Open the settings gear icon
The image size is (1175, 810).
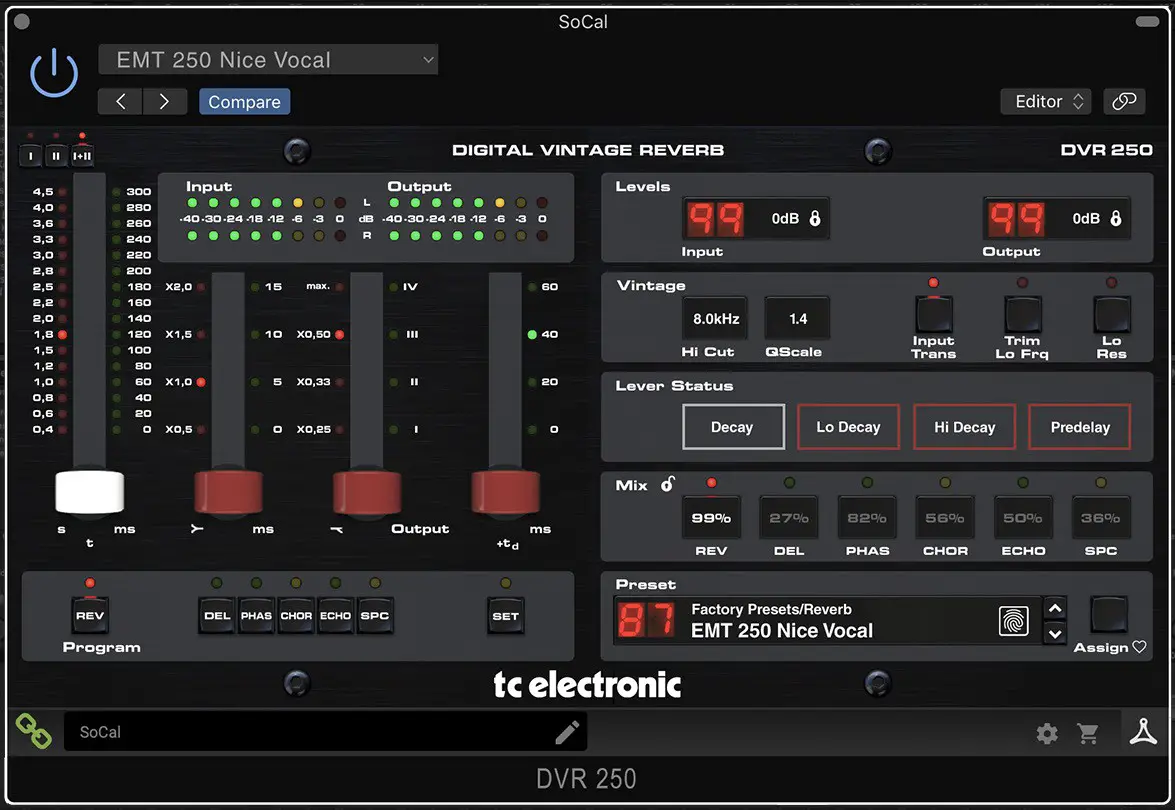click(x=1047, y=734)
